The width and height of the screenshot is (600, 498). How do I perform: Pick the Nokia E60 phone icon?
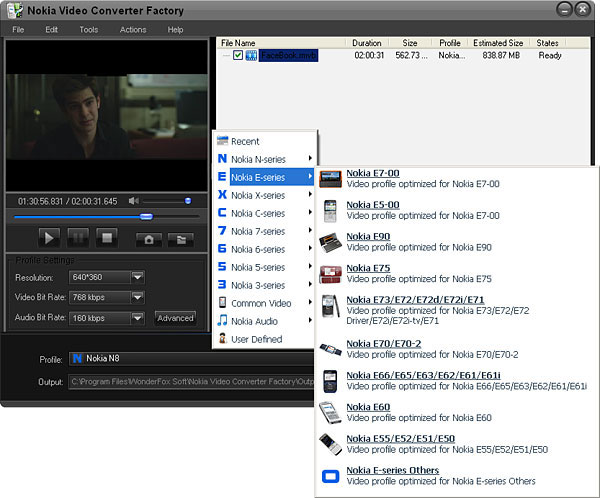point(329,412)
